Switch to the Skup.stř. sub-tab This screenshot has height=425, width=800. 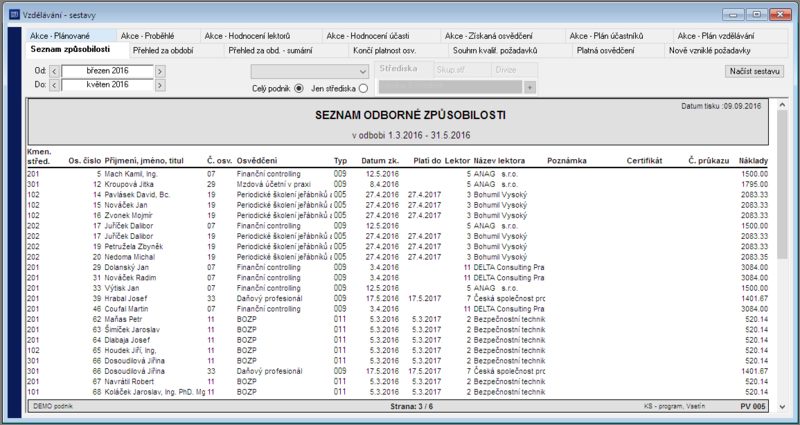click(x=462, y=70)
